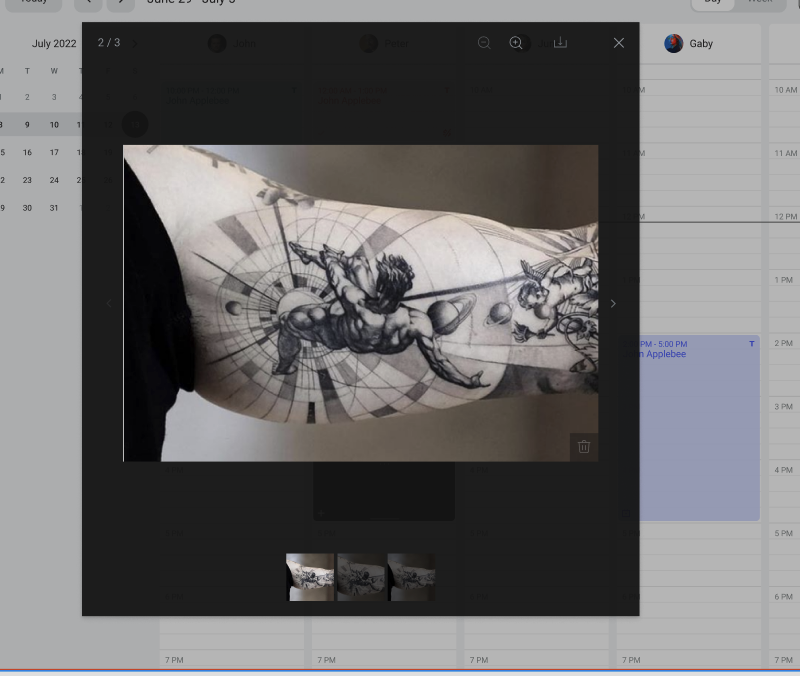This screenshot has height=676, width=800.
Task: Click the 2 / 3 image counter
Action: click(109, 42)
